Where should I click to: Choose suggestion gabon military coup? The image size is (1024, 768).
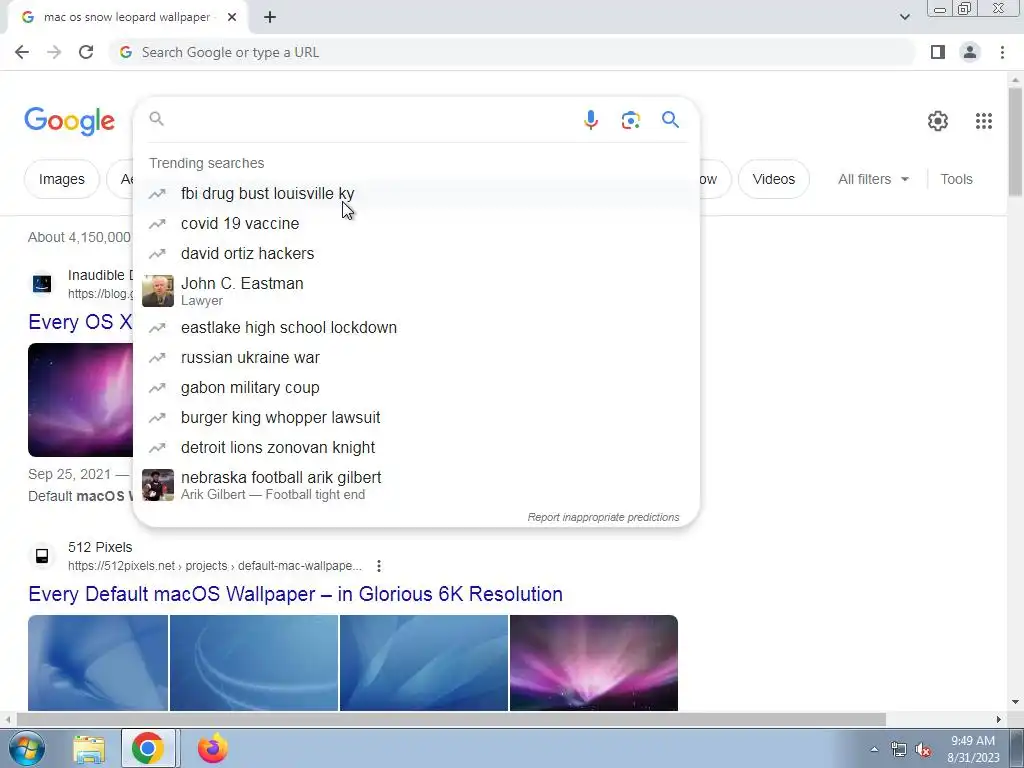416,387
